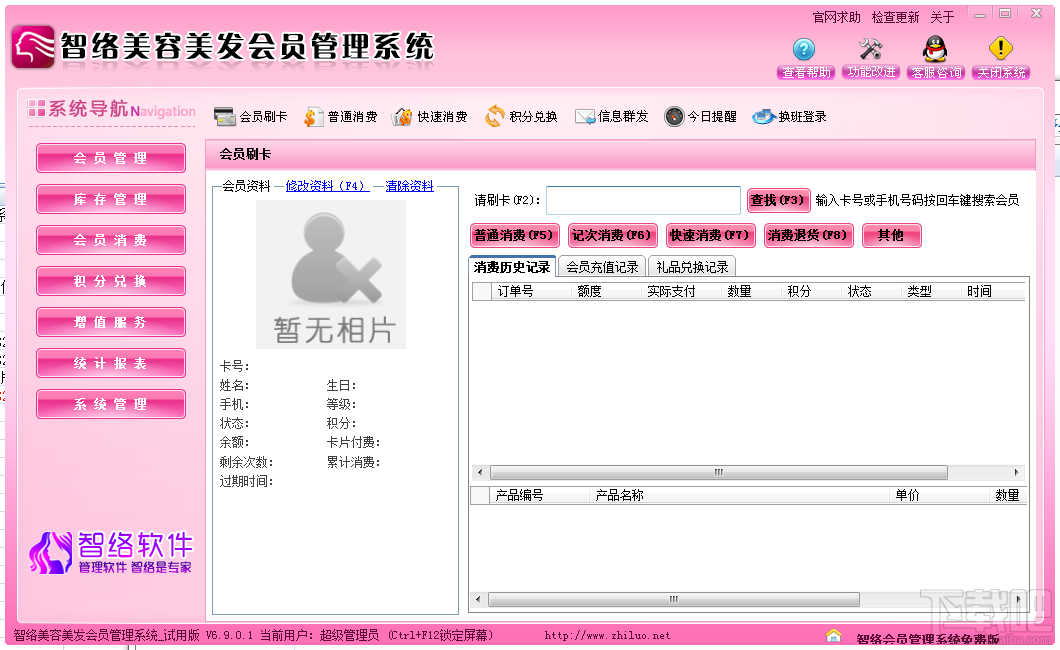This screenshot has height=650, width=1060.
Task: Select 会员刷卡 card toolbar icon
Action: point(224,117)
